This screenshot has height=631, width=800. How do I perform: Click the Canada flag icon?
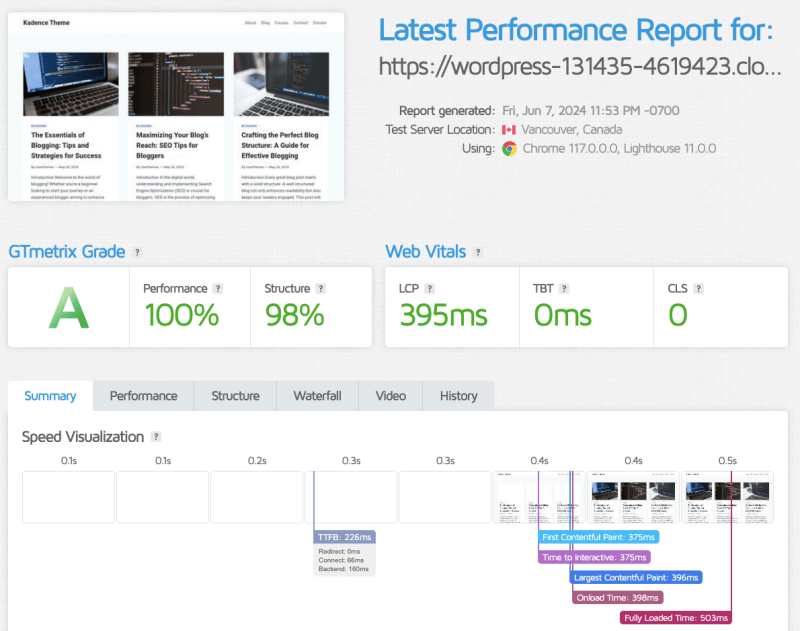[x=509, y=130]
